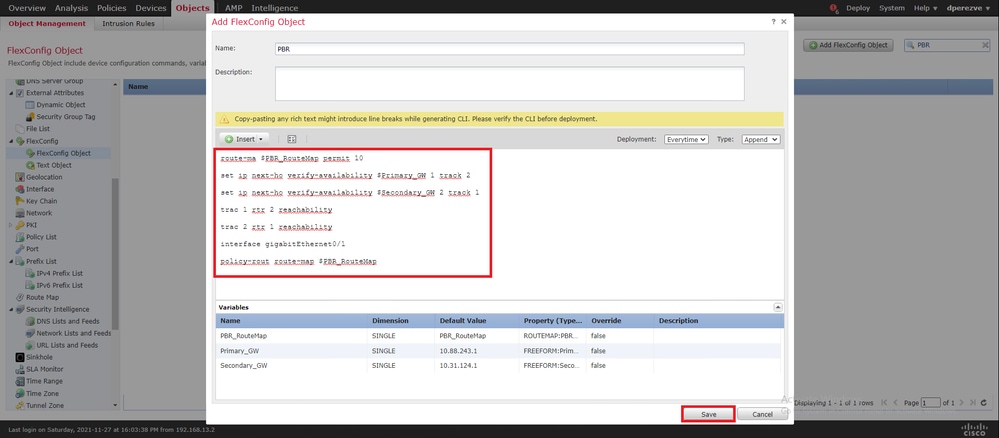This screenshot has width=999, height=438.
Task: Collapse the Prefix List tree node
Action: pos(11,261)
